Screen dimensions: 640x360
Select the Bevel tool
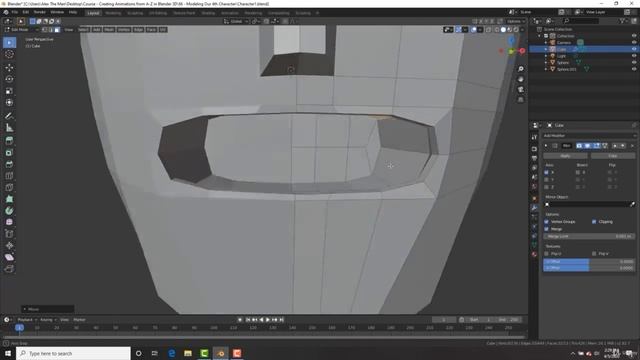pos(9,164)
